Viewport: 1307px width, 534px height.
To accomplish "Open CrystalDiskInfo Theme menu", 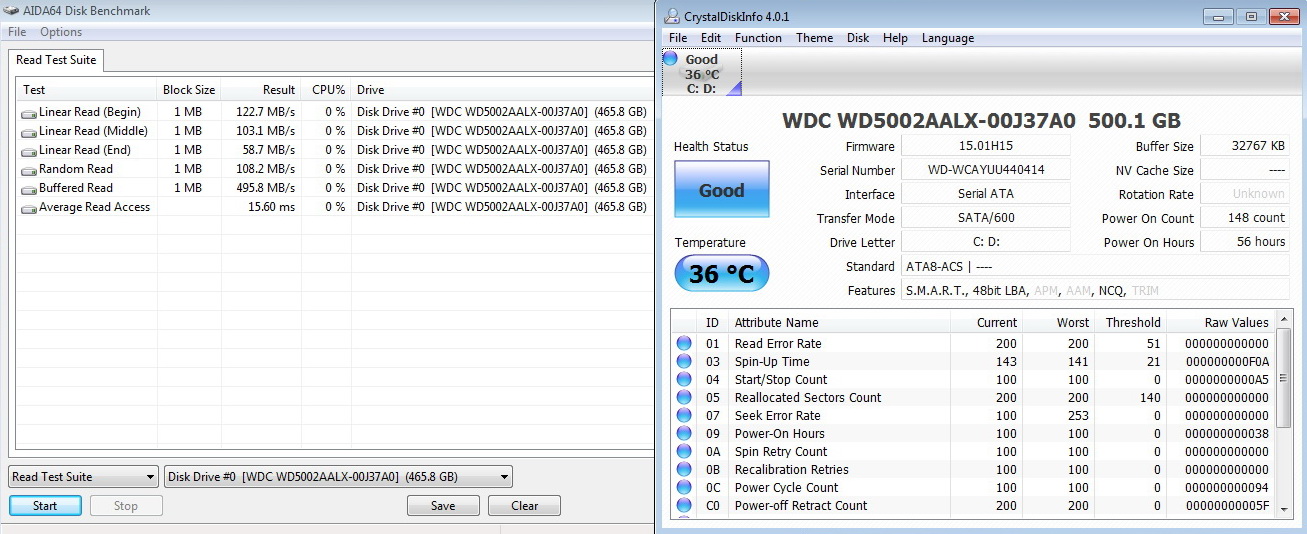I will pyautogui.click(x=814, y=38).
